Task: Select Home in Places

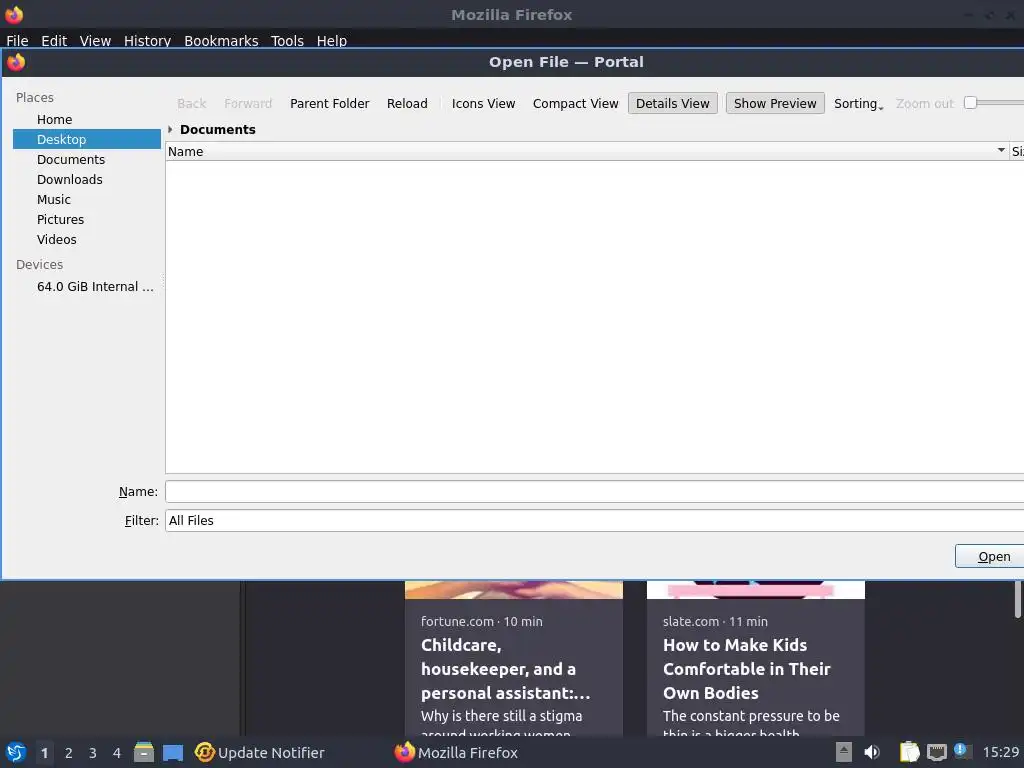Action: 87,120
